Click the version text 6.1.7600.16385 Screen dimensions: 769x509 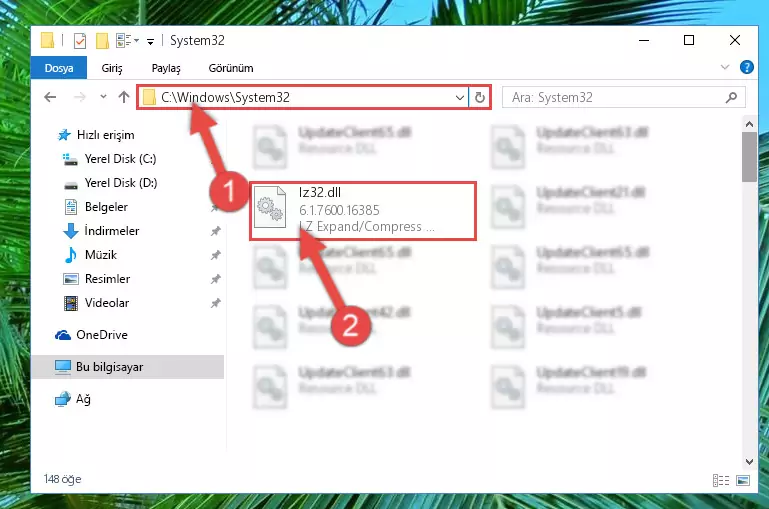(339, 210)
